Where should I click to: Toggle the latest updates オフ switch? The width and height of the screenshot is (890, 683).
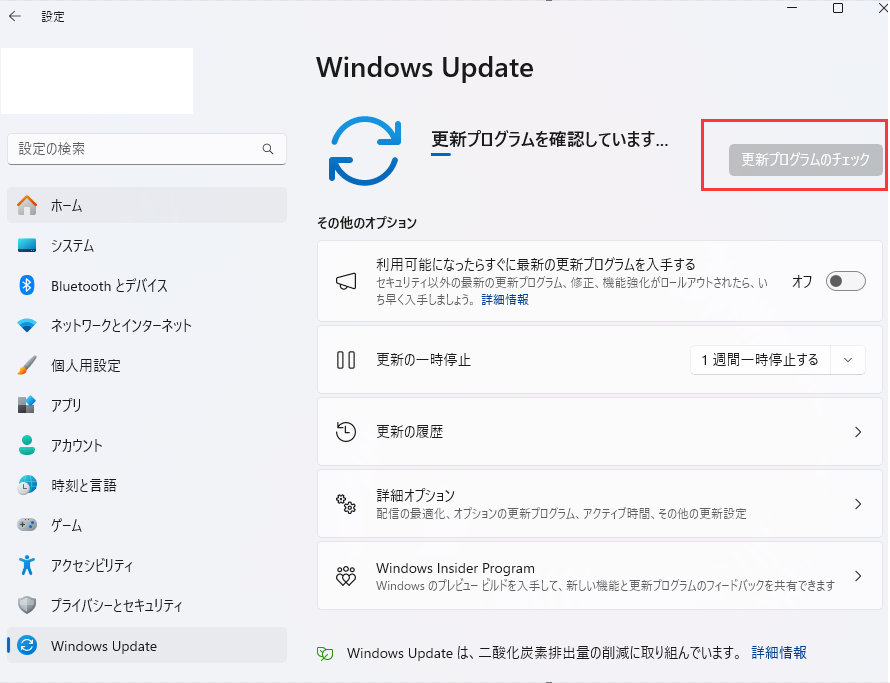coord(845,281)
